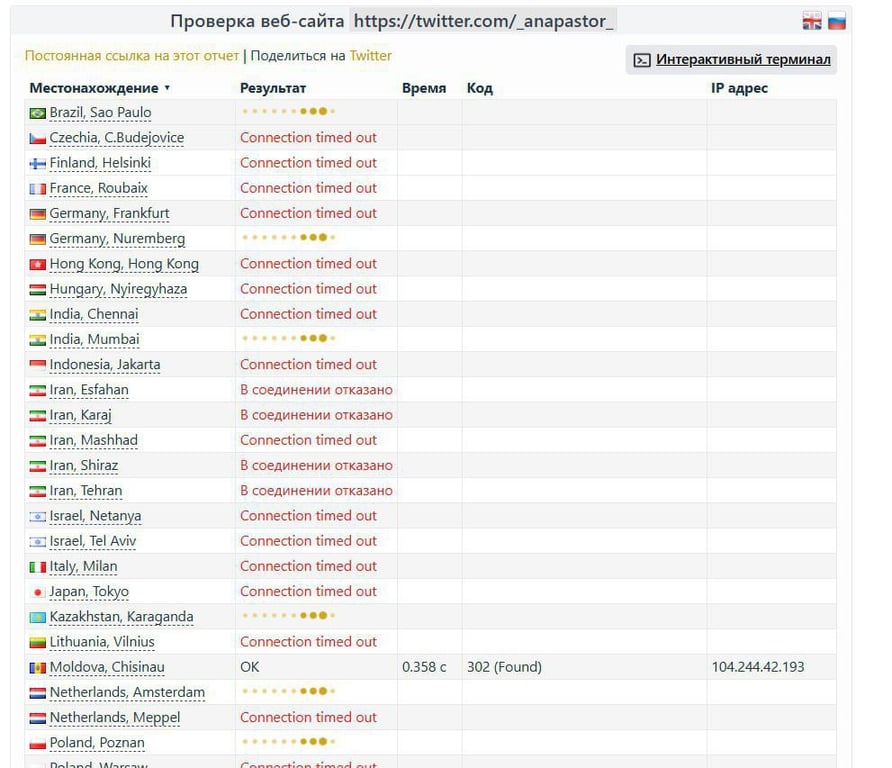The width and height of the screenshot is (892, 768).
Task: Share the report via Twitter link
Action: point(370,56)
